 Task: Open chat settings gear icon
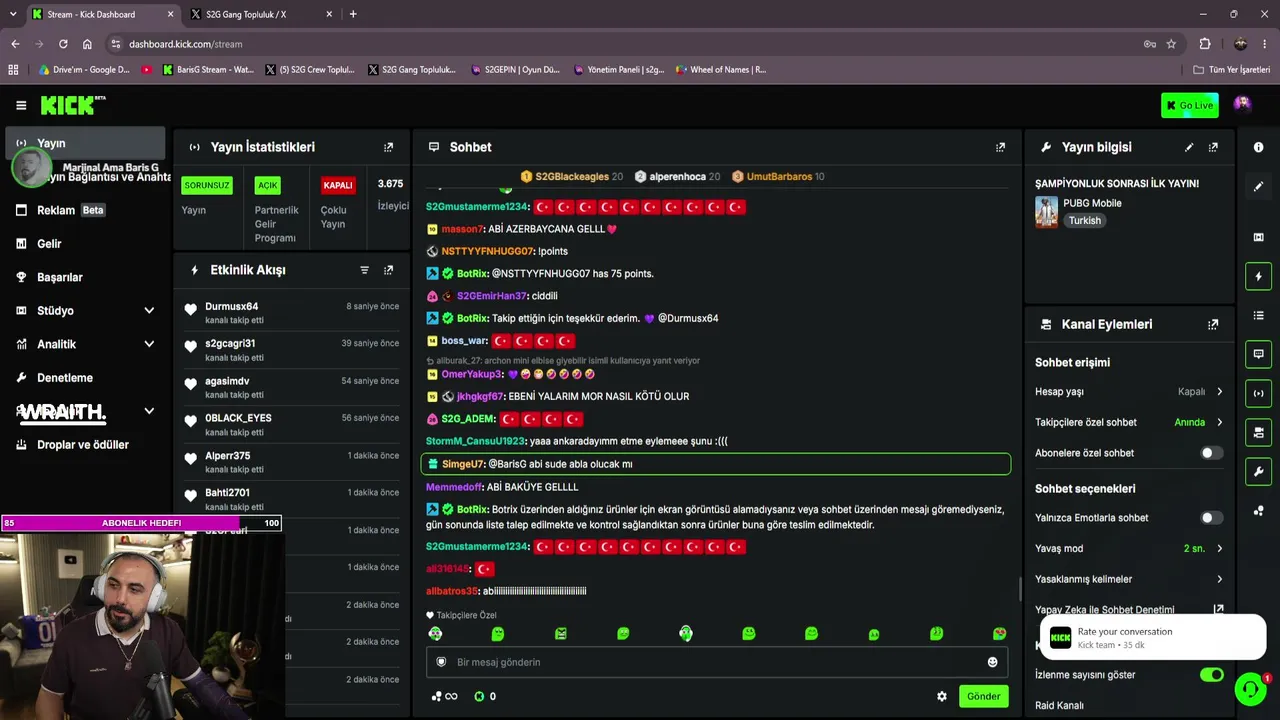pyautogui.click(x=941, y=696)
